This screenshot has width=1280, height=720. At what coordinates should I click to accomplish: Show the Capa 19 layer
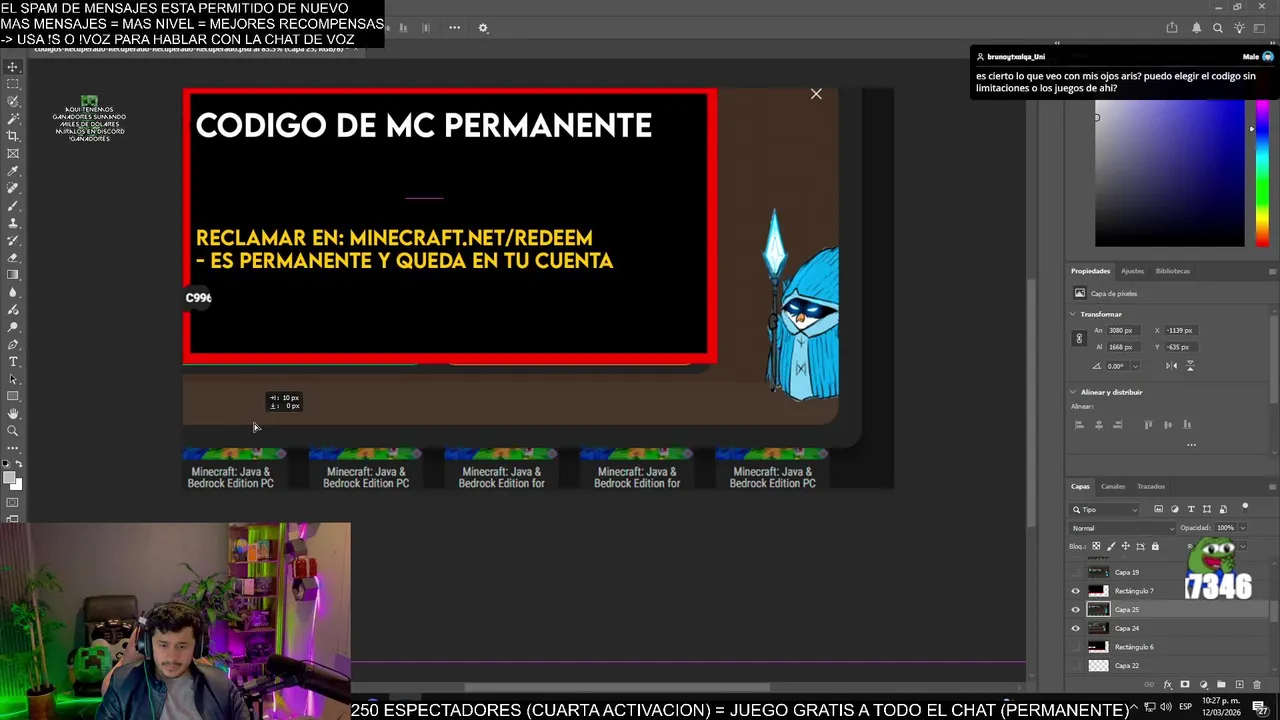1075,572
